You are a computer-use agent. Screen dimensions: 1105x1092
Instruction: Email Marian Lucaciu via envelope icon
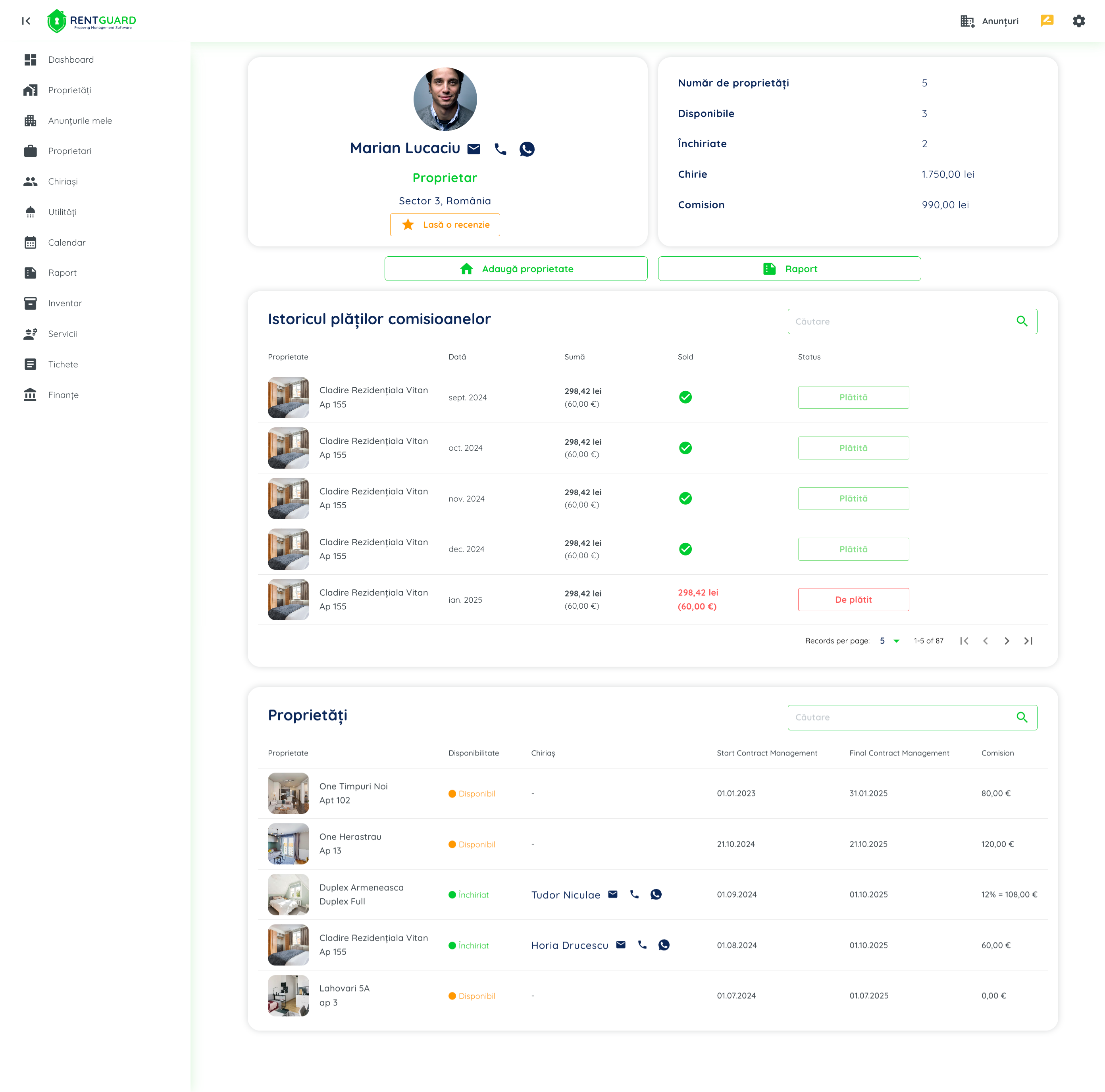tap(474, 149)
